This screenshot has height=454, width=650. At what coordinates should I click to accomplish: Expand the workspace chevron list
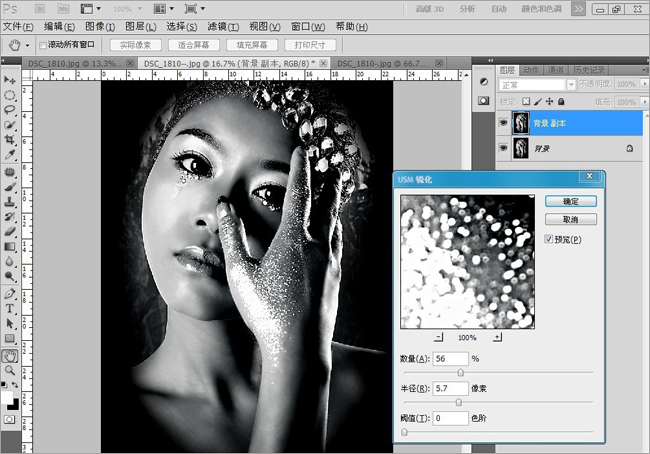pos(578,9)
